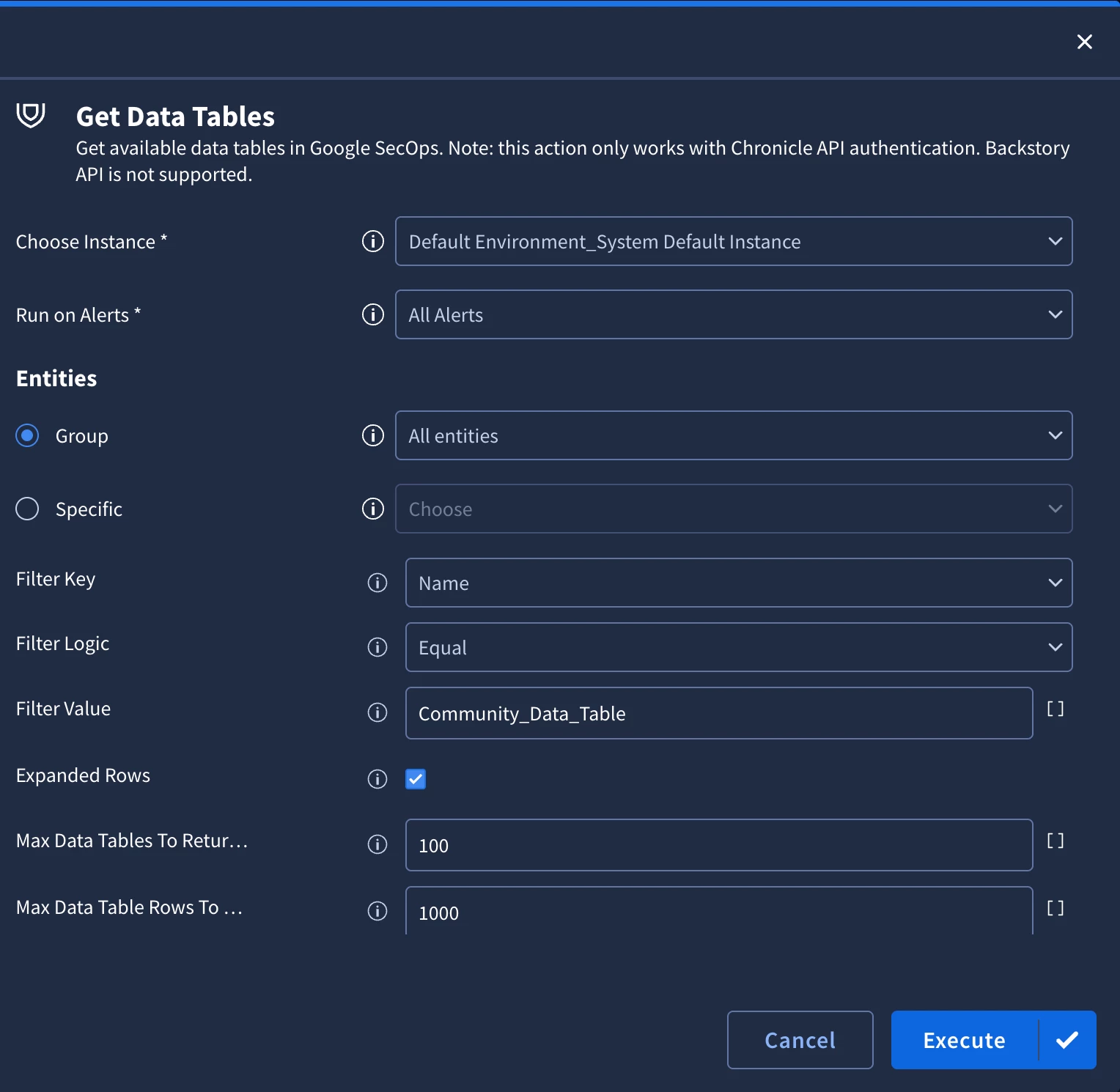Click the Expanded Rows info icon
The width and height of the screenshot is (1120, 1092).
[377, 779]
